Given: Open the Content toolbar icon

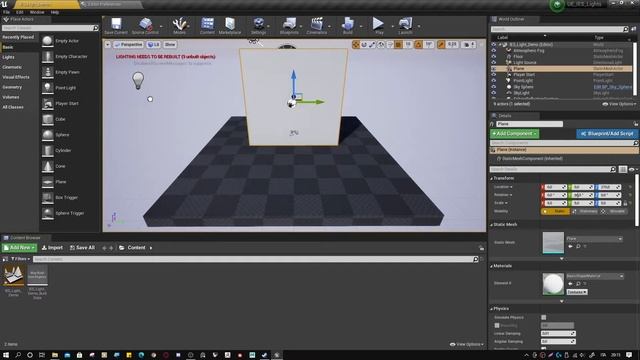Looking at the screenshot, I should [x=207, y=25].
